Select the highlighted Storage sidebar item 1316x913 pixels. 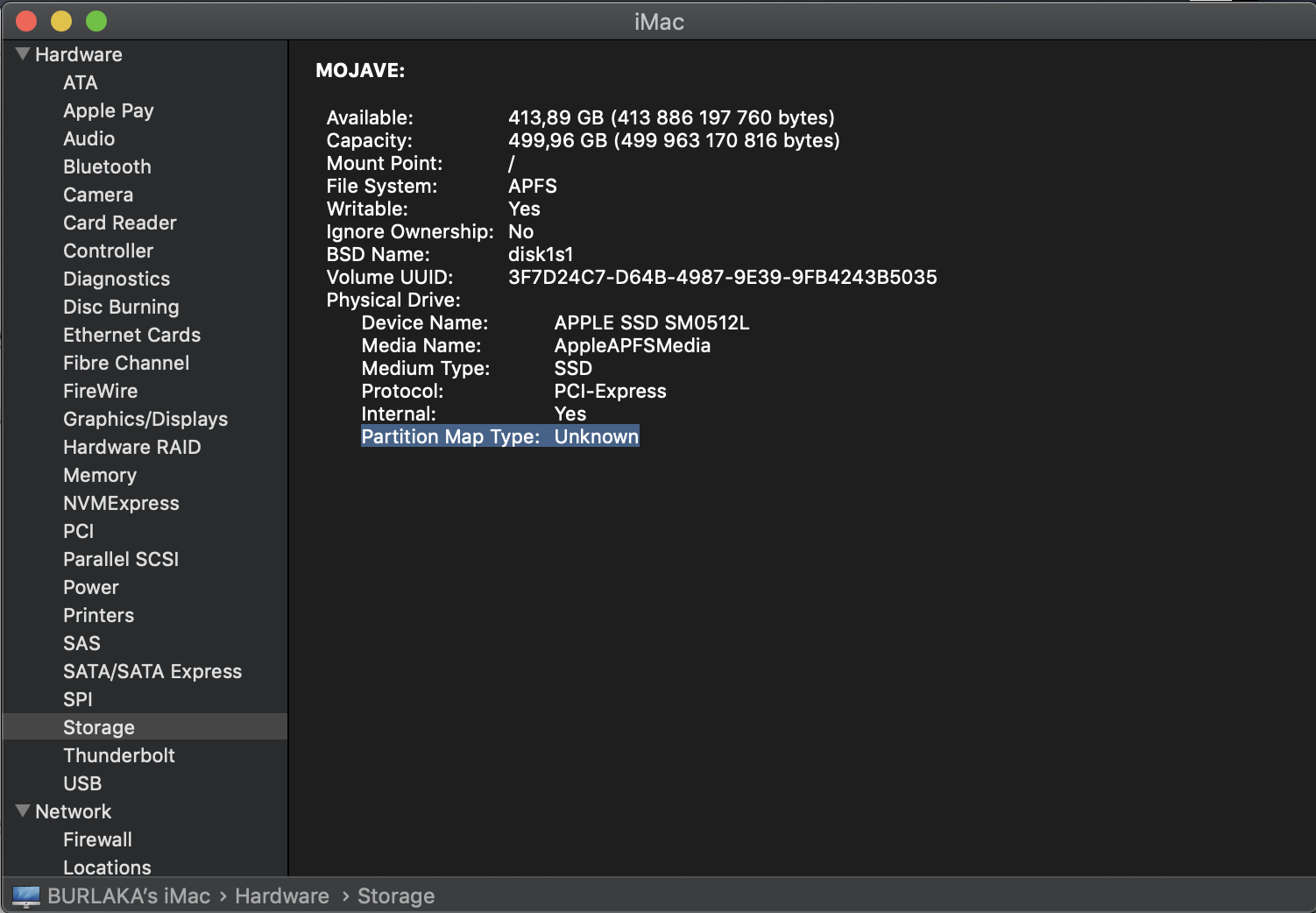pos(145,726)
